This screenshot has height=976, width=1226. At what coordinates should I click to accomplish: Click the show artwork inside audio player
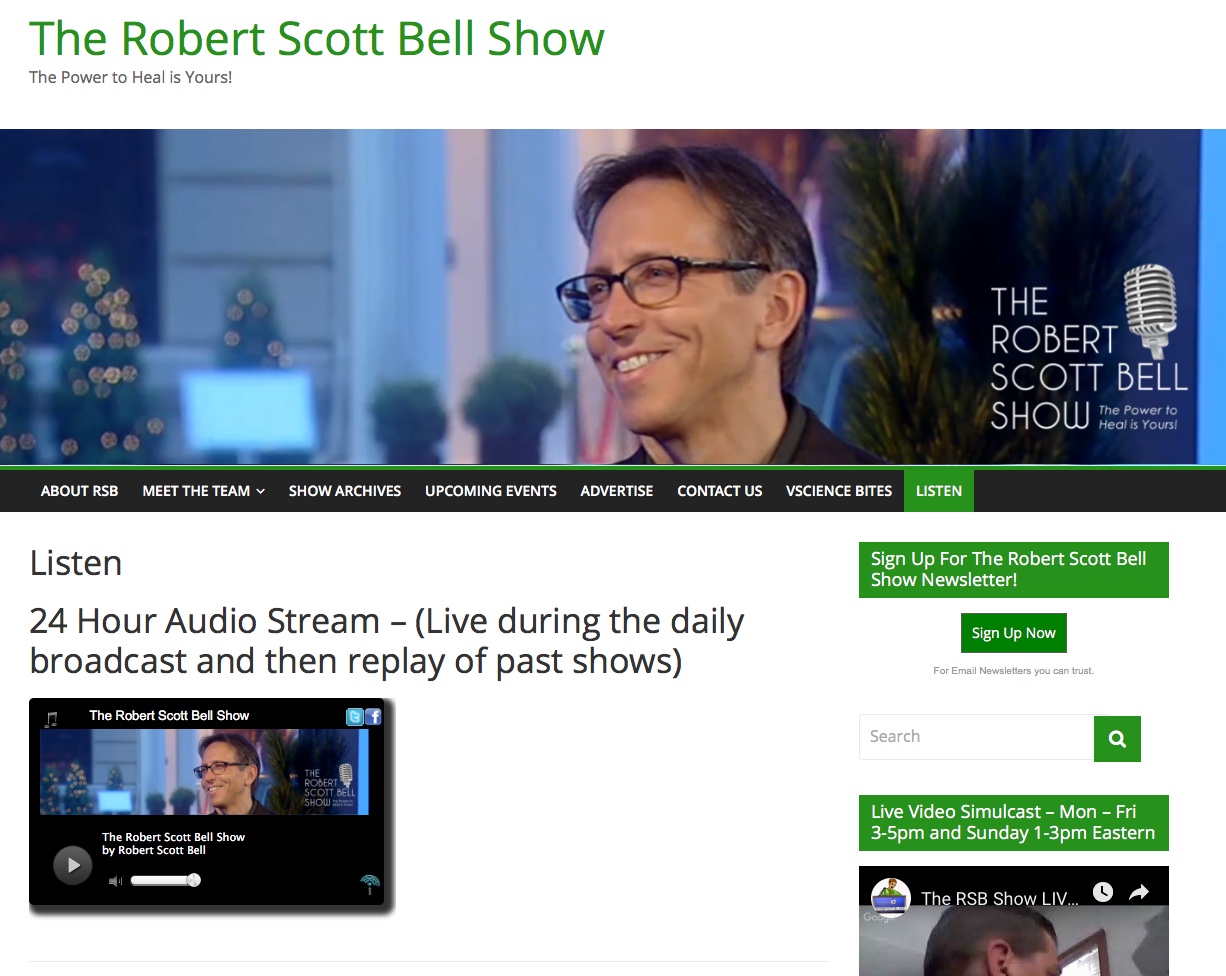(x=204, y=772)
